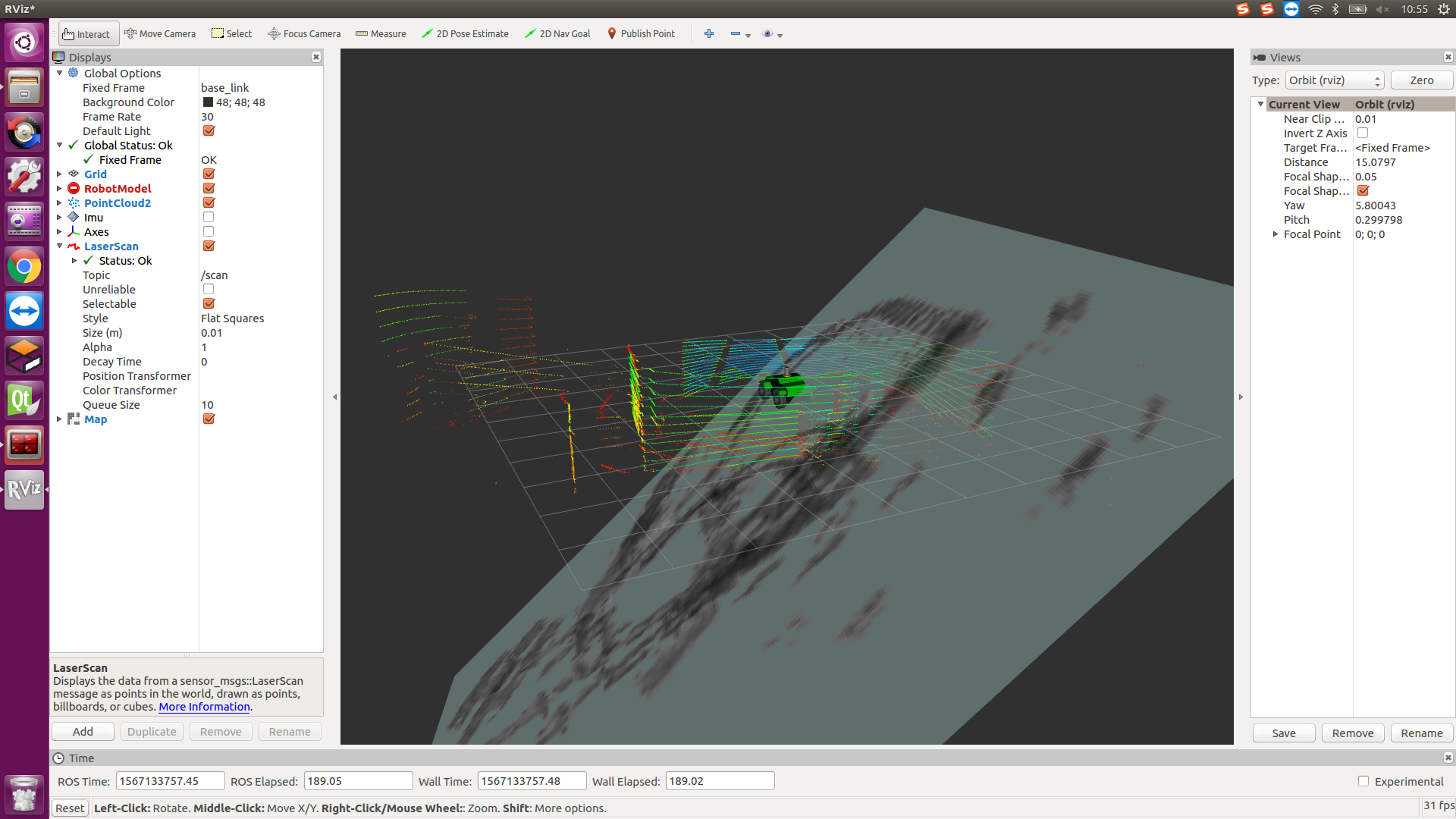Open the system settings gear menu
The height and width of the screenshot is (819, 1456).
coord(1445,9)
